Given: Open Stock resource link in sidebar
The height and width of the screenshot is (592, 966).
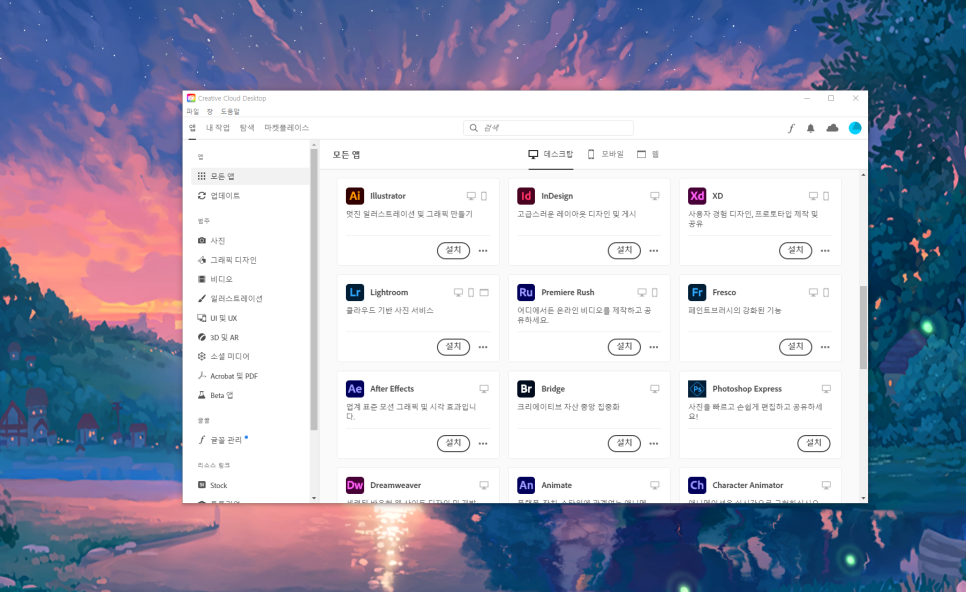Looking at the screenshot, I should click(x=250, y=485).
